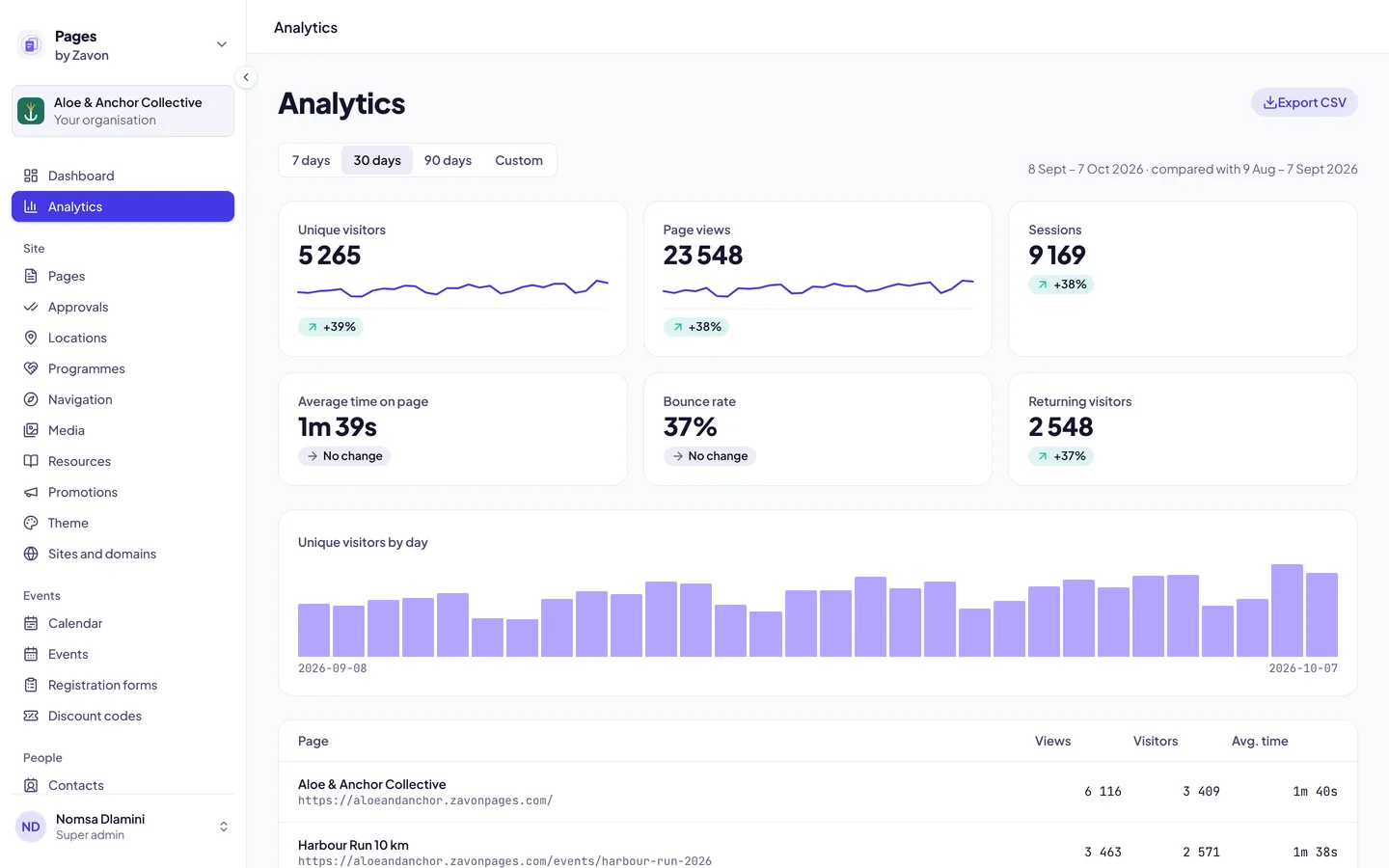1389x868 pixels.
Task: Click the Contacts address book icon
Action: coord(31,785)
